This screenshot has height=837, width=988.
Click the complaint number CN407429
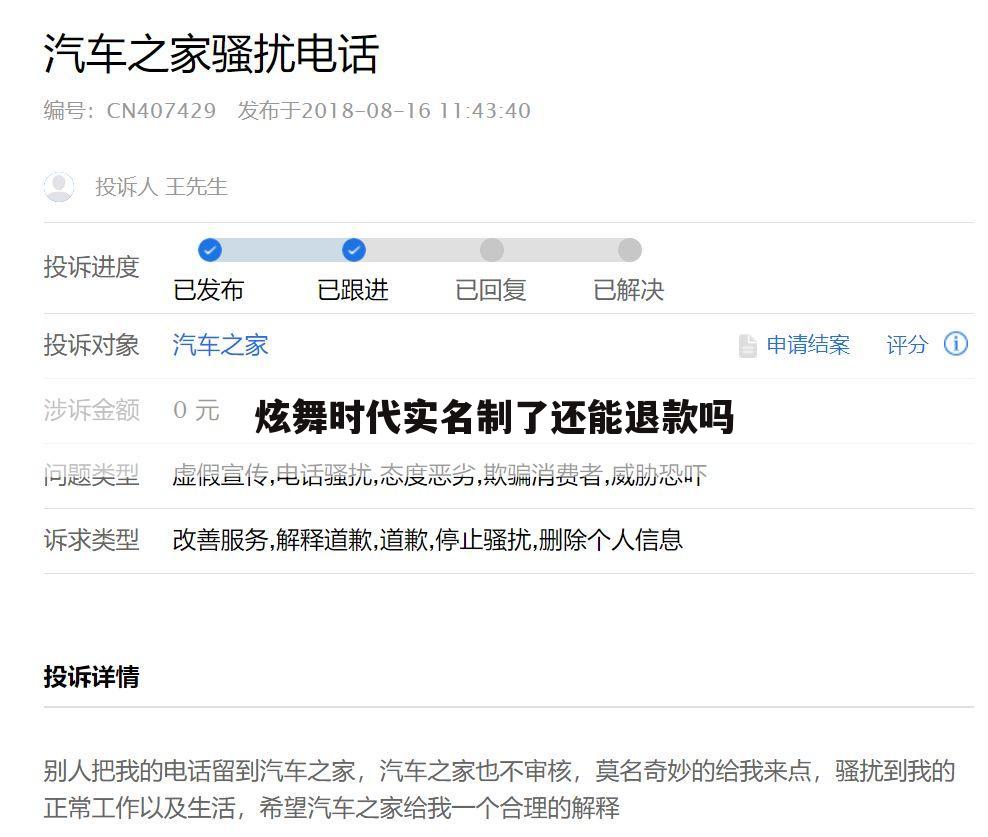pyautogui.click(x=161, y=111)
